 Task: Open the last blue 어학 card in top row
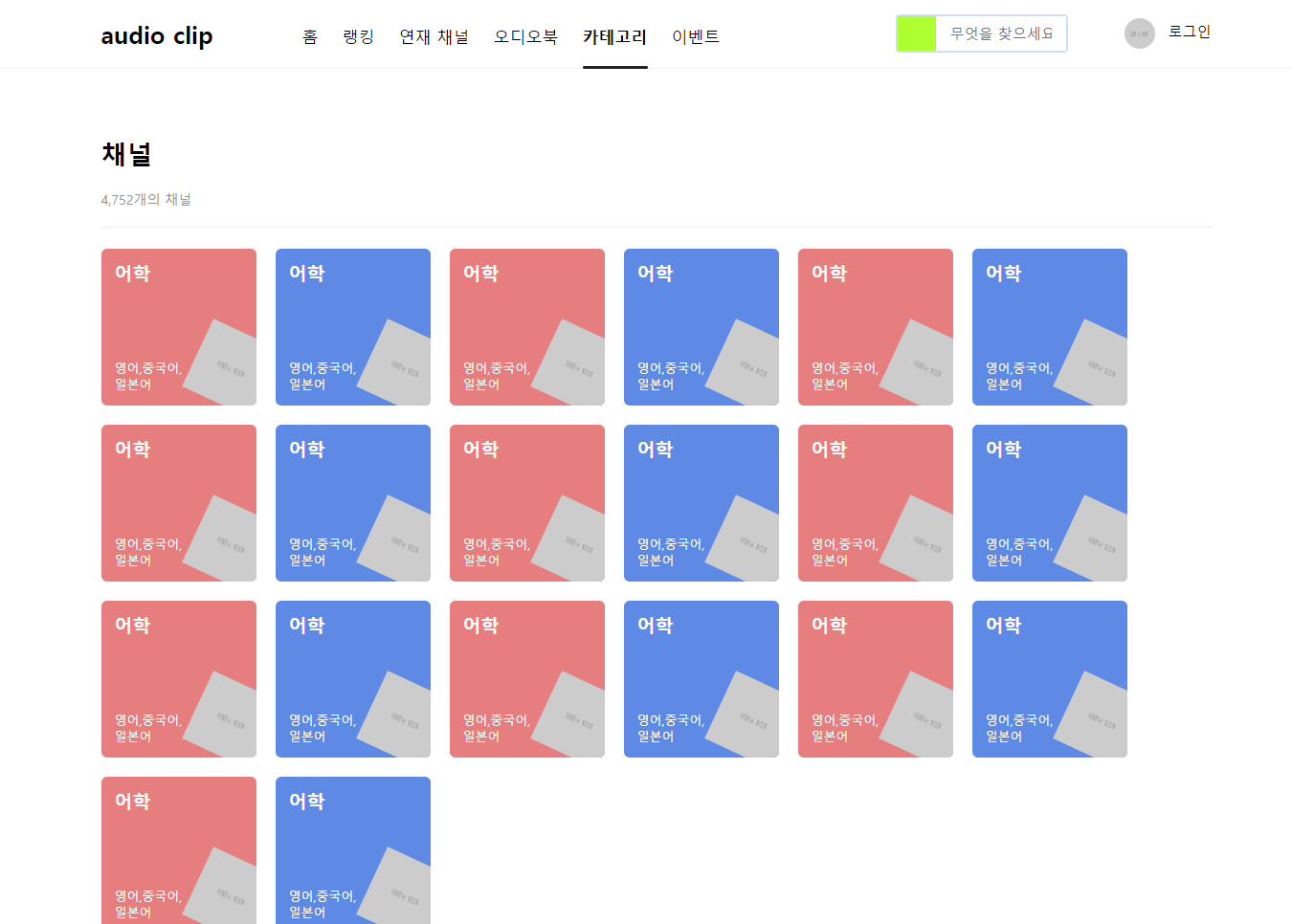(x=1049, y=326)
